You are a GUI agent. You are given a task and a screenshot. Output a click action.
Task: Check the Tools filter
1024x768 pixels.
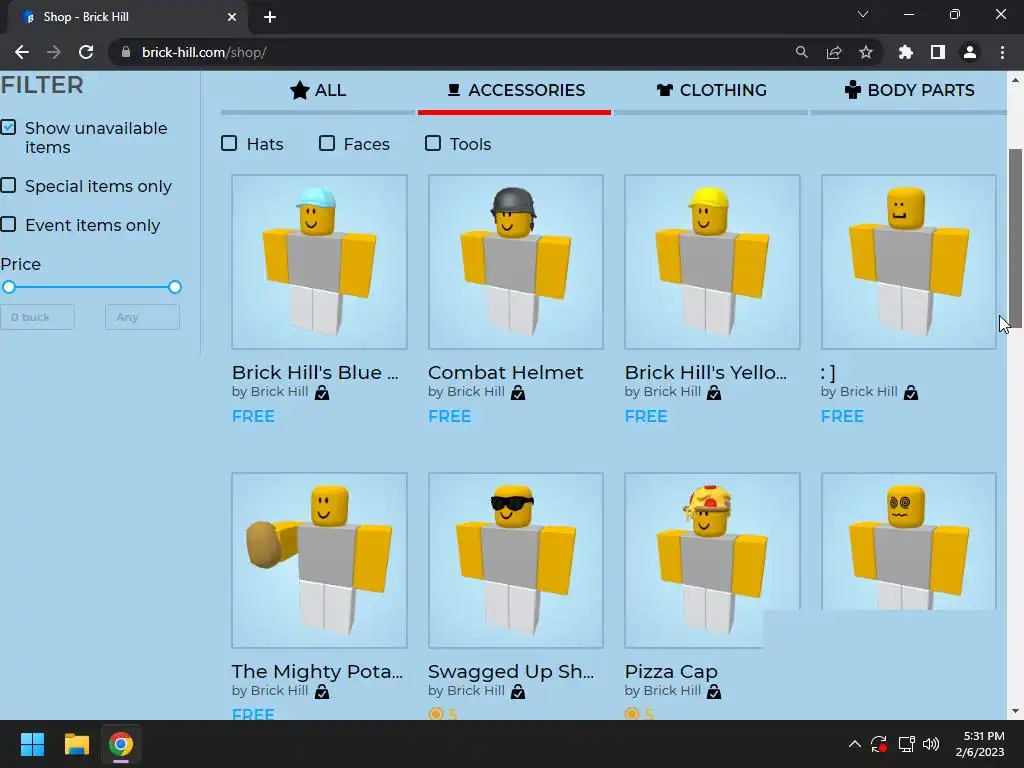(x=433, y=143)
